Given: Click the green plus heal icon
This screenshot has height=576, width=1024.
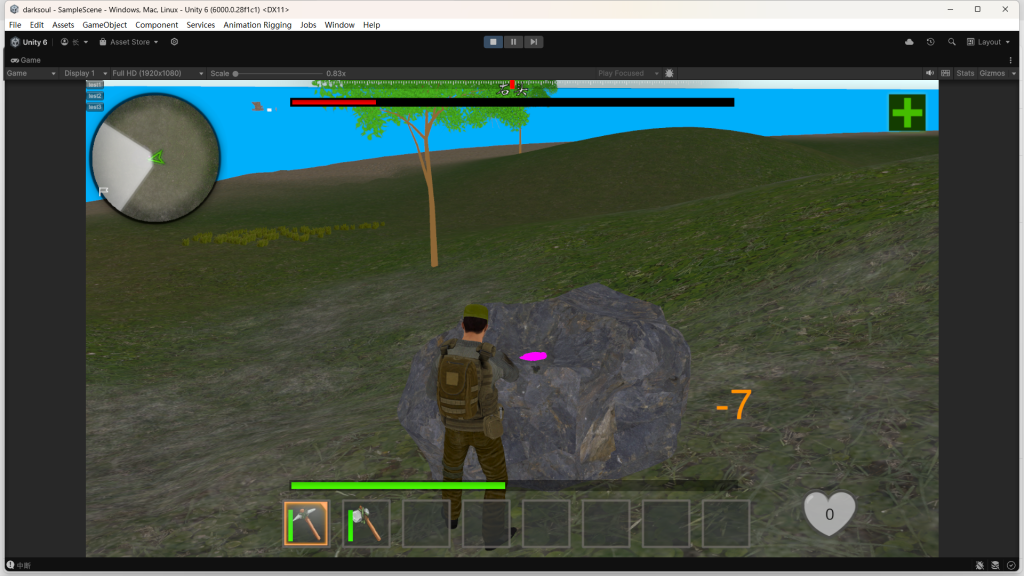Looking at the screenshot, I should (907, 112).
